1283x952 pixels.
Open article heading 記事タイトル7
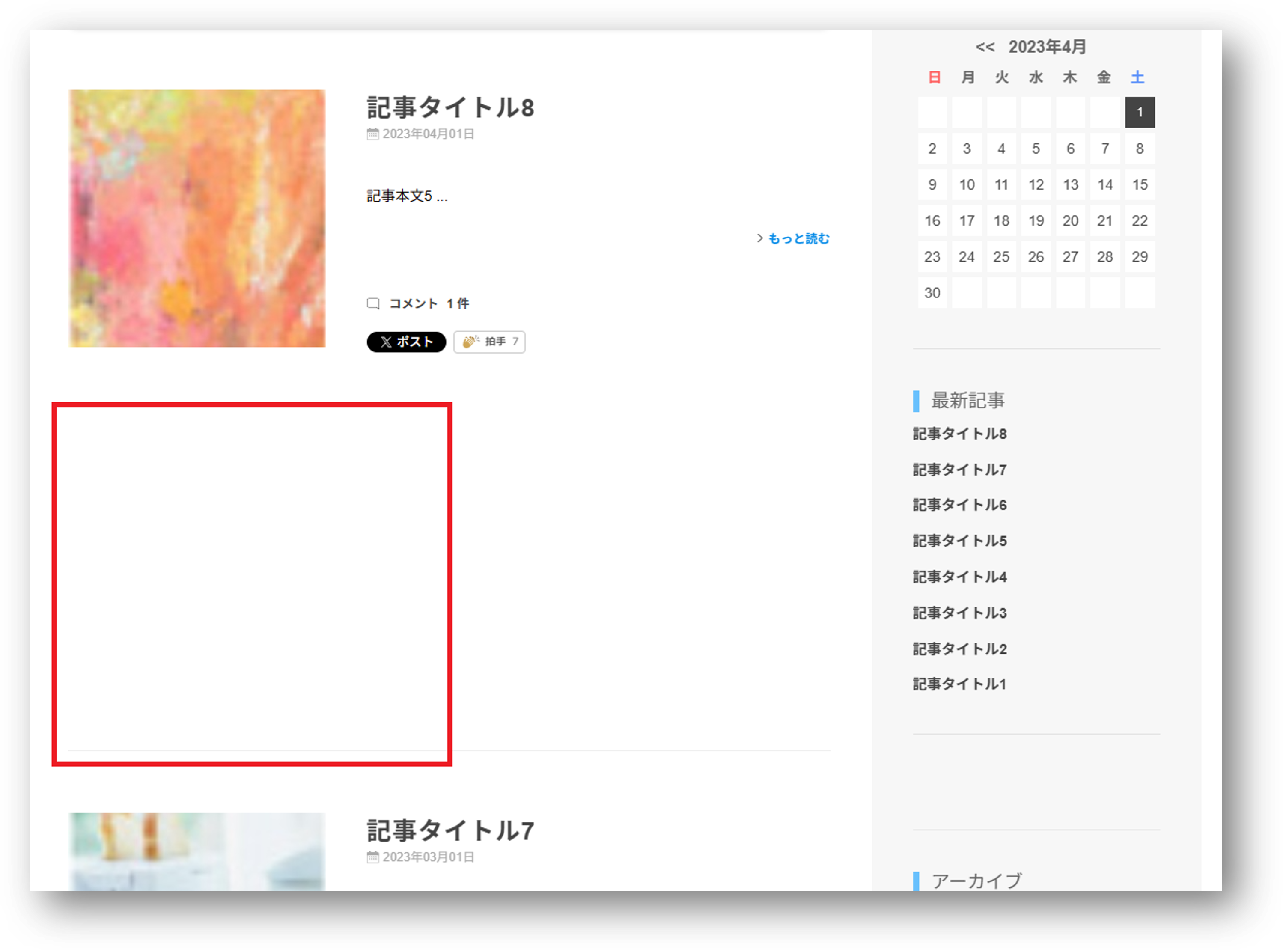pyautogui.click(x=450, y=831)
